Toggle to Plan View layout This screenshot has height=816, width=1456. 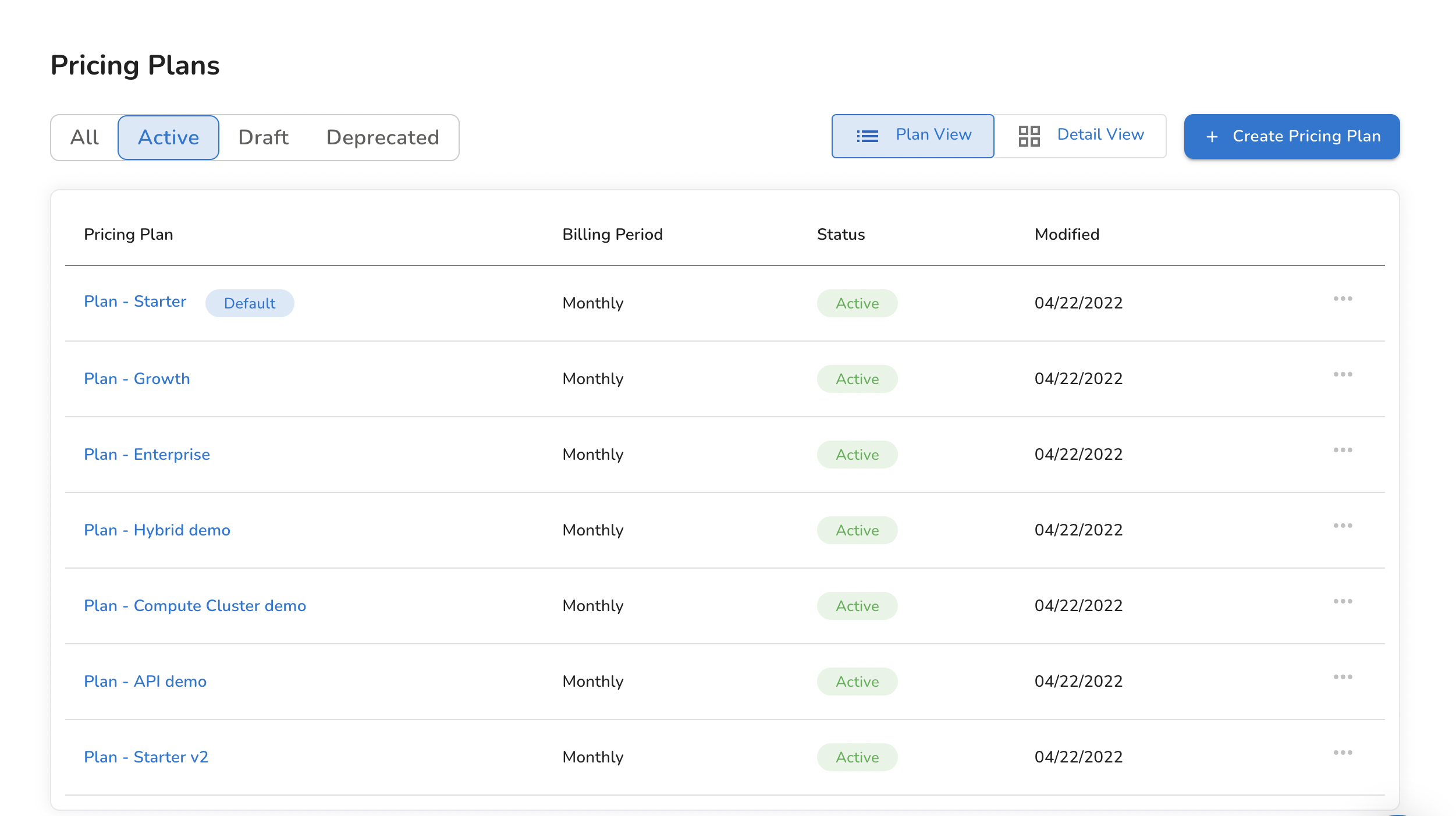pyautogui.click(x=933, y=135)
